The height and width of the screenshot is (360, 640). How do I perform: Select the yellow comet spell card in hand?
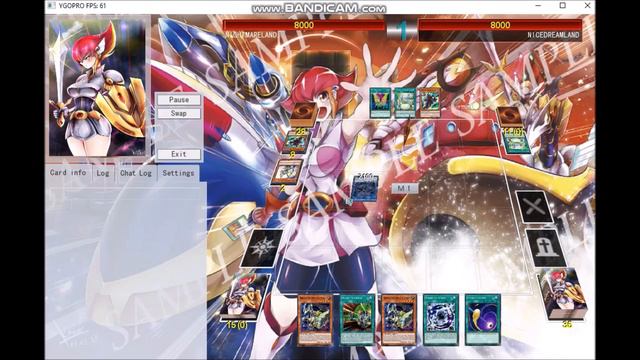pyautogui.click(x=483, y=320)
